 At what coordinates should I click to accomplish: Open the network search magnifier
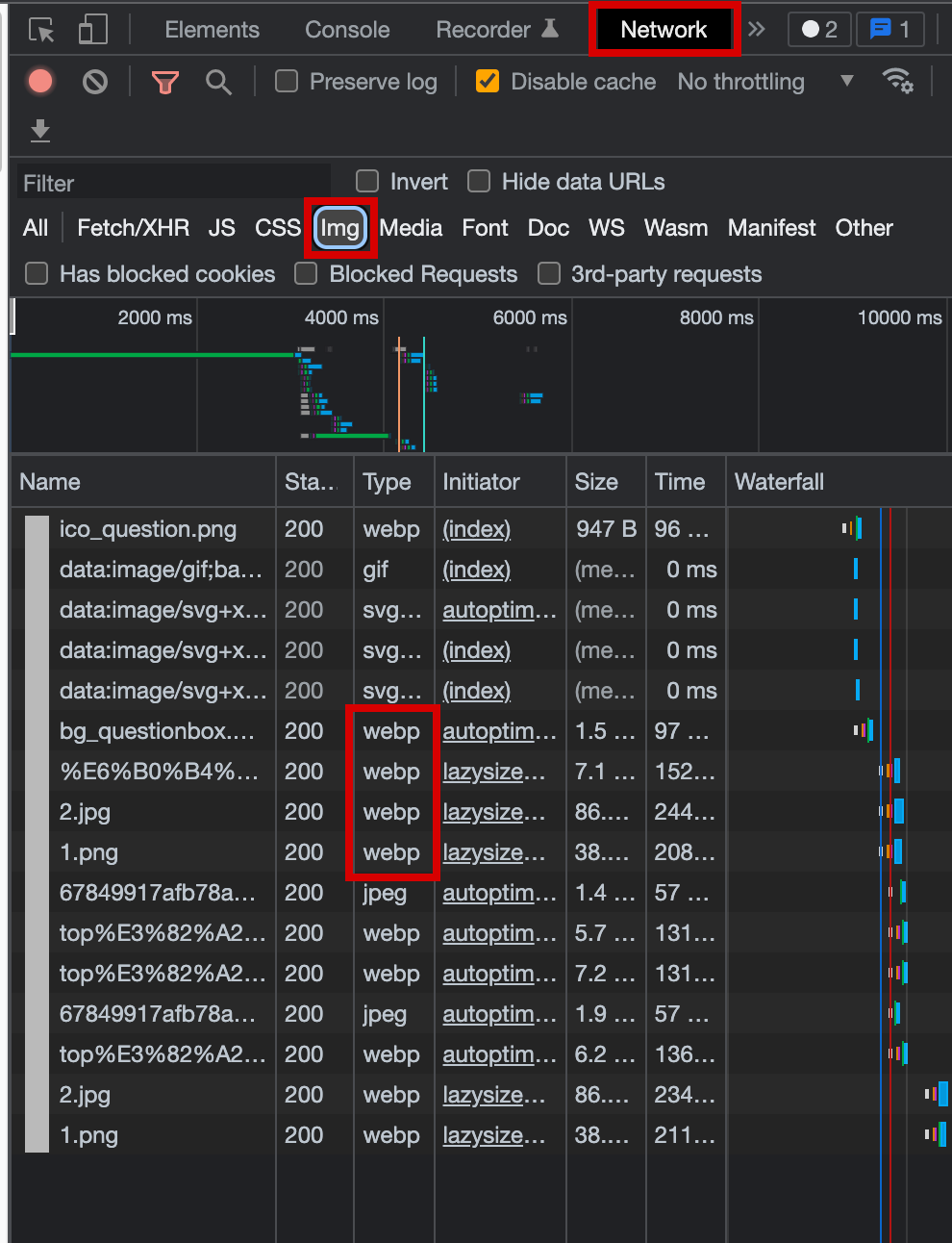click(219, 83)
